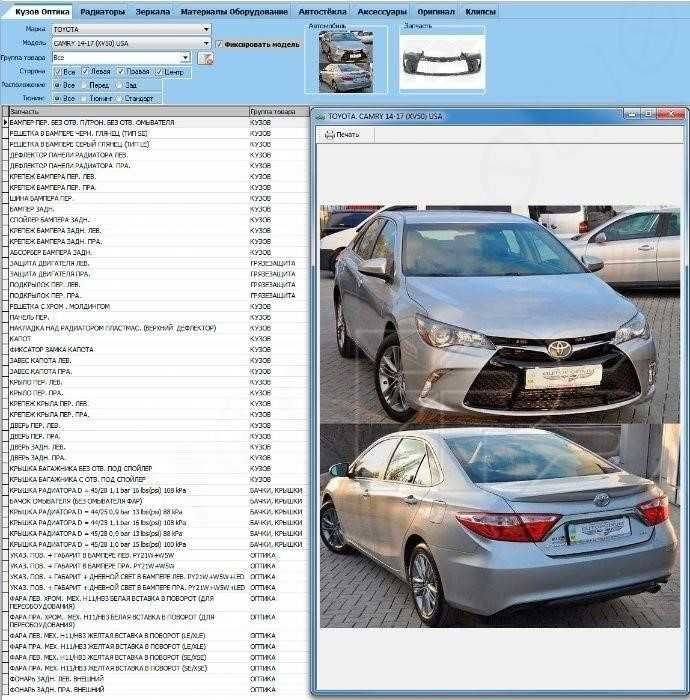This screenshot has width=690, height=700.
Task: Uncheck the Правая side checkbox
Action: pyautogui.click(x=121, y=71)
